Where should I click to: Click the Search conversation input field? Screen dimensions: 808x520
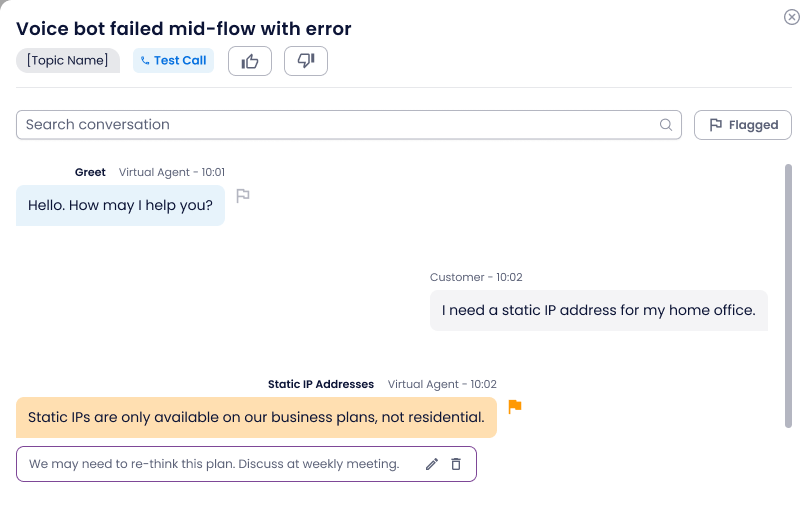coord(348,125)
